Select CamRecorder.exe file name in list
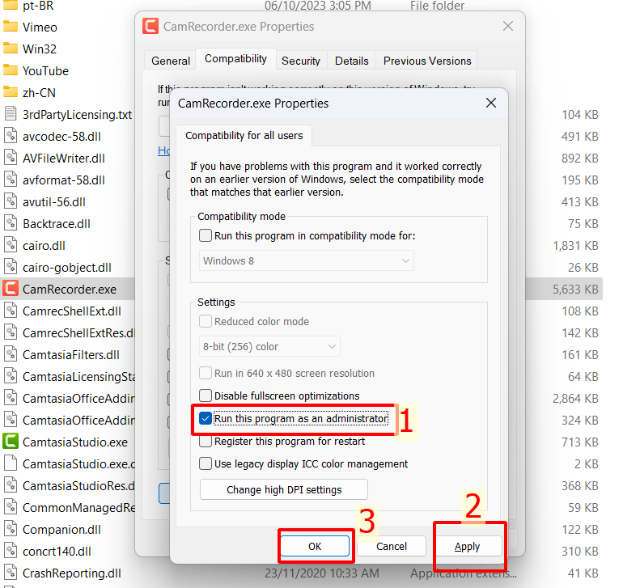The image size is (640, 588). [x=69, y=289]
